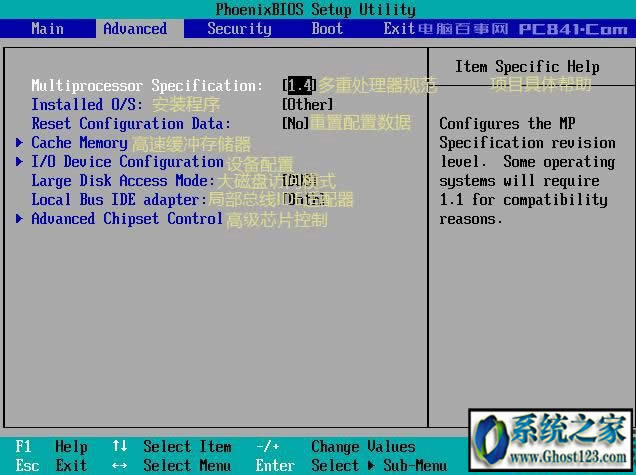Click the Installed O/S label
Screen dimensions: 636x475
point(87,104)
